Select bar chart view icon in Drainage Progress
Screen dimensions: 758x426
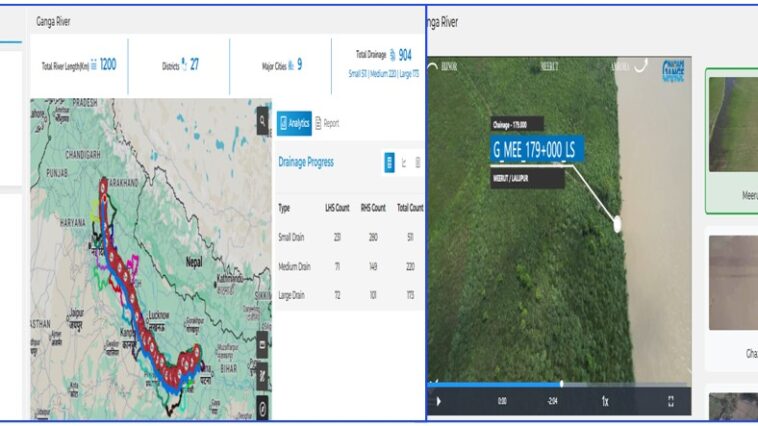point(417,163)
